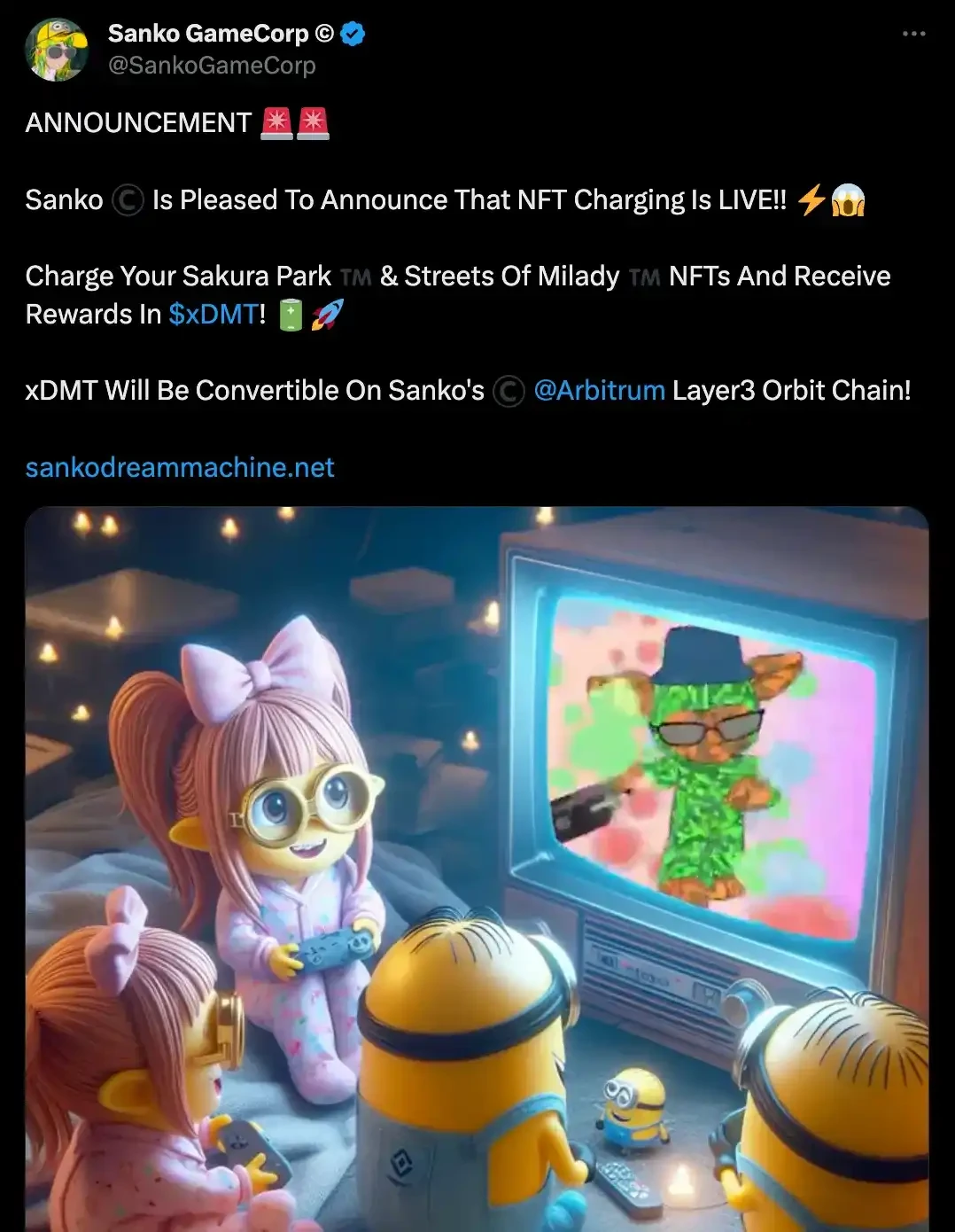Viewport: 955px width, 1232px height.
Task: Click the circled C emoji before @Arbitrum
Action: click(x=509, y=391)
